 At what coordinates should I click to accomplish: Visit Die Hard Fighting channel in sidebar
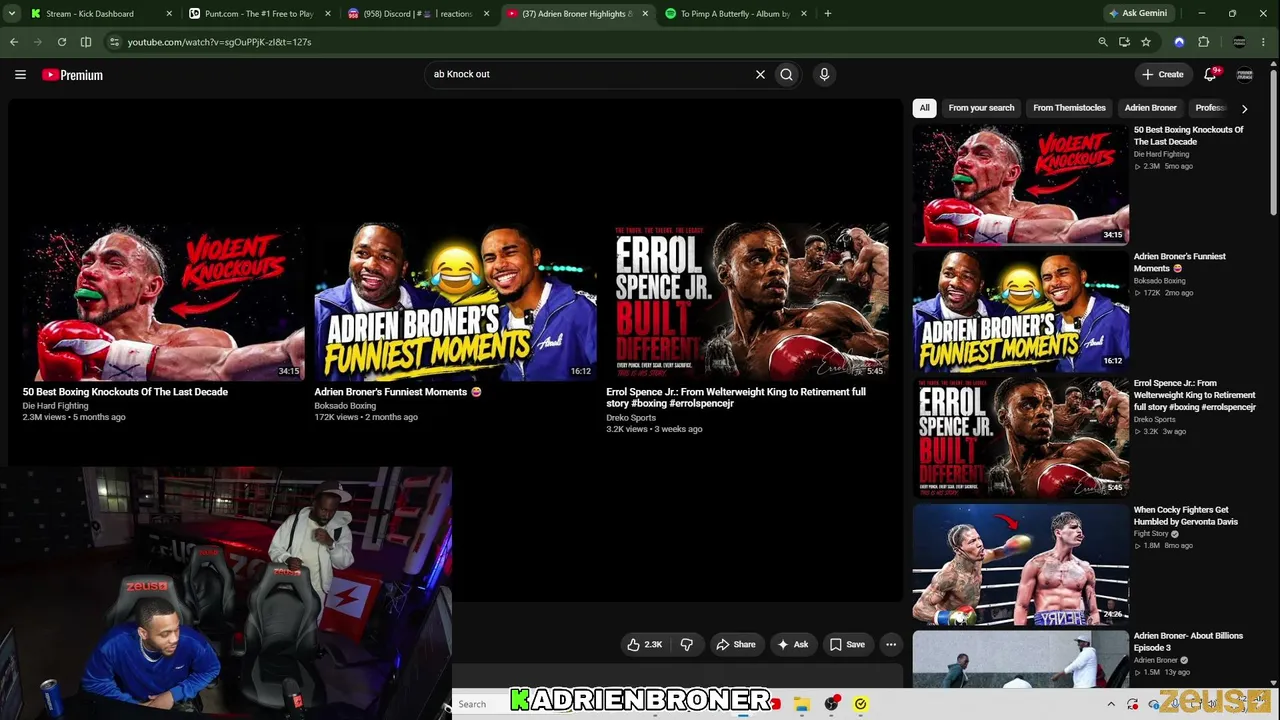pos(1162,154)
